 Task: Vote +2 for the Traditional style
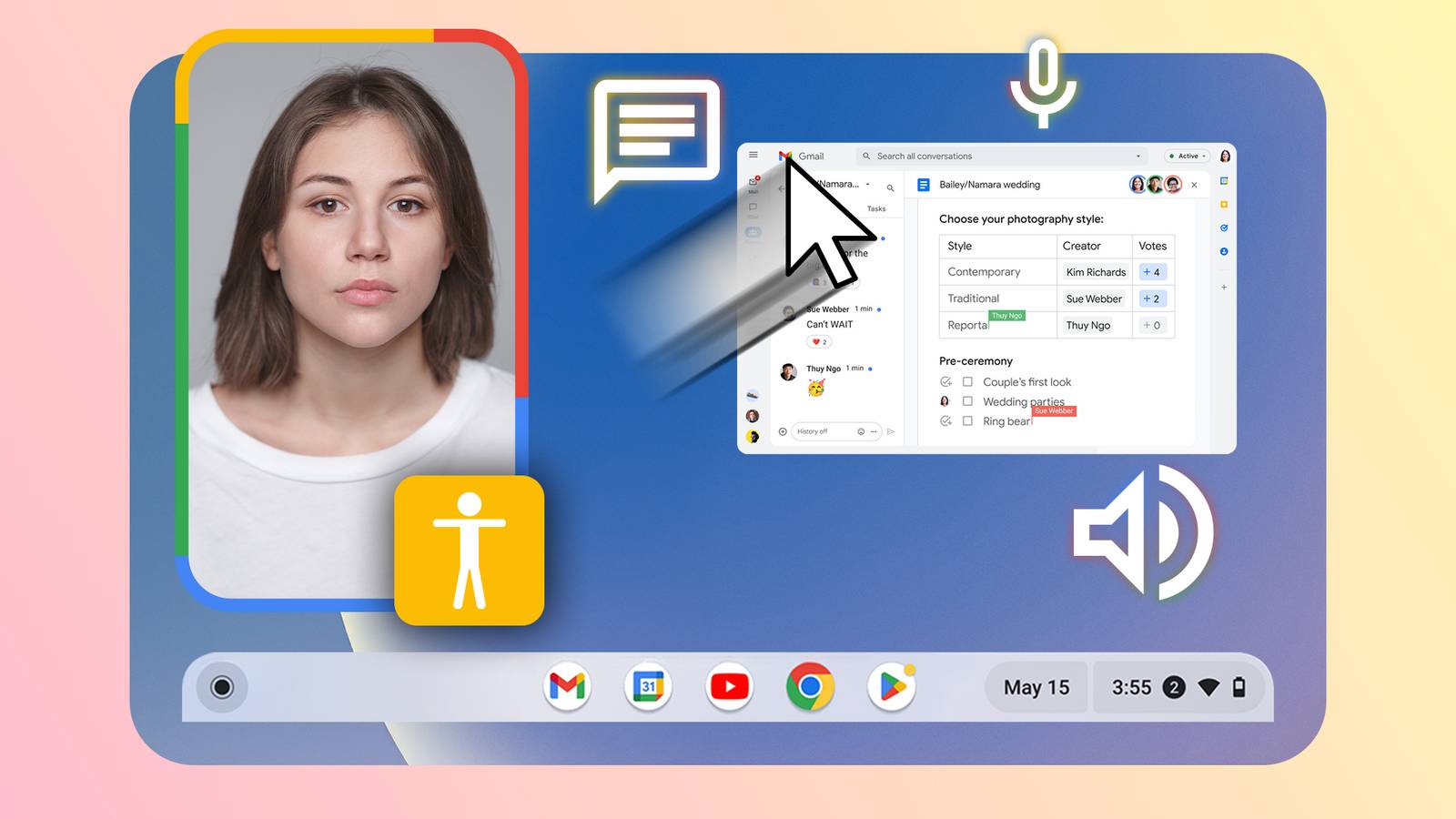[x=1153, y=298]
